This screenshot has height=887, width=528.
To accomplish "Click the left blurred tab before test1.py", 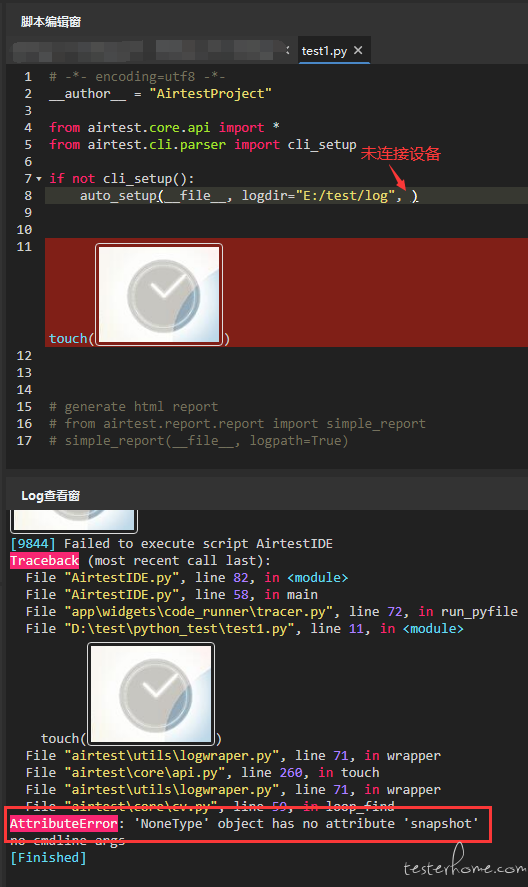I will click(78, 51).
